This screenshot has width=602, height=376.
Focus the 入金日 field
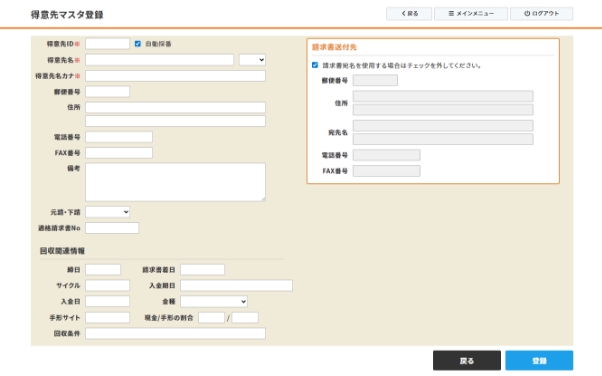coord(108,301)
